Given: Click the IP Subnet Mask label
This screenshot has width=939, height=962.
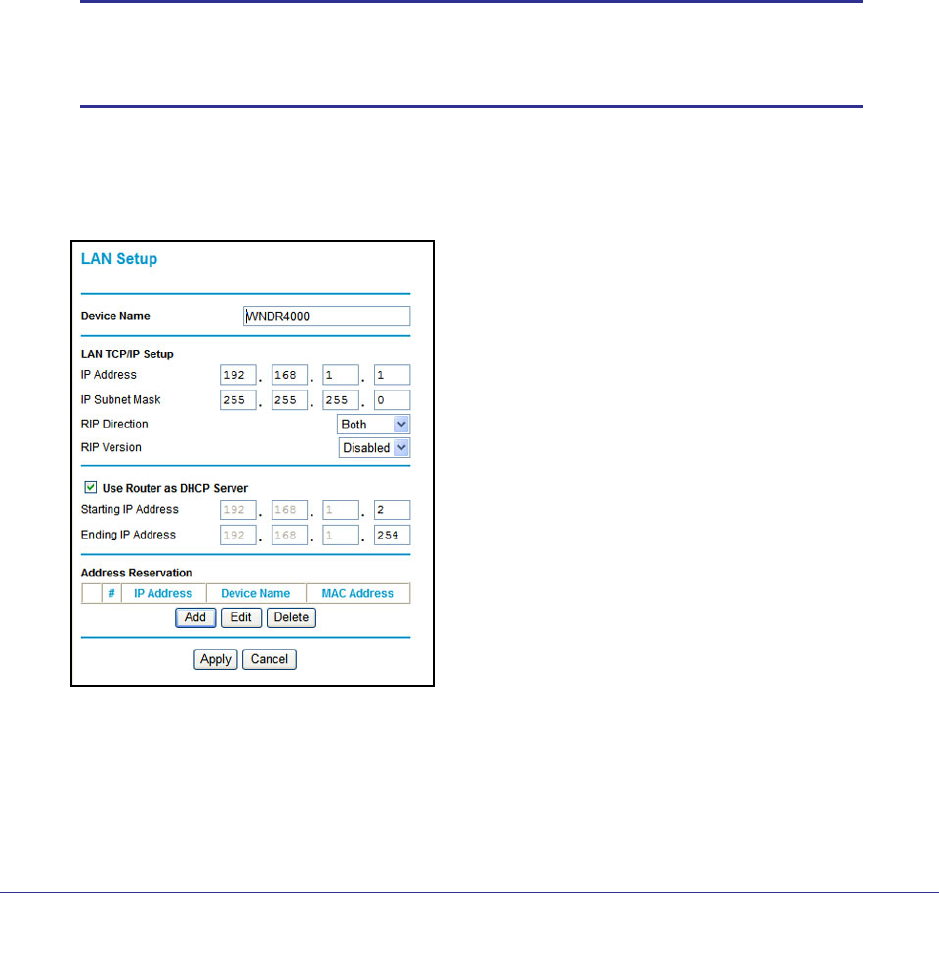Looking at the screenshot, I should 120,399.
